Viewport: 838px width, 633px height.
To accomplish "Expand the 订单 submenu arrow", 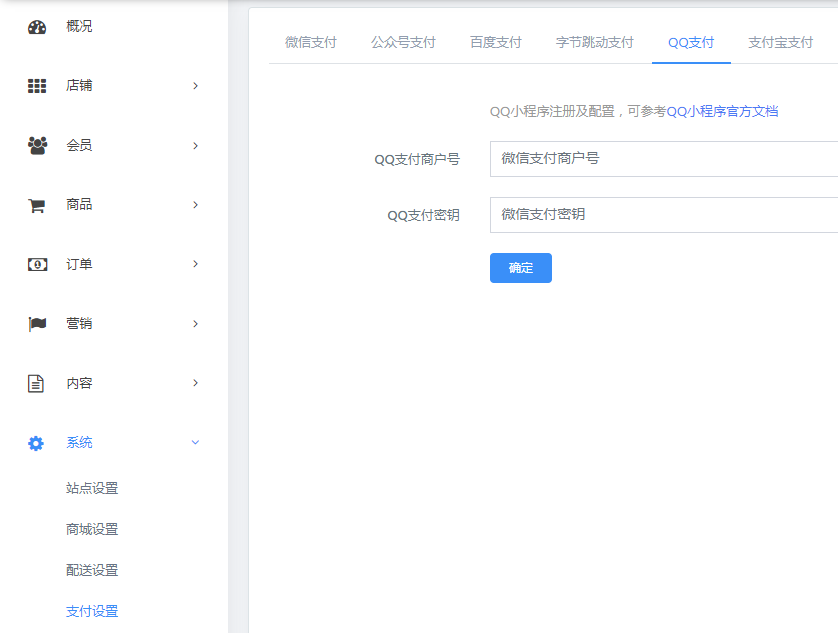I will (195, 264).
